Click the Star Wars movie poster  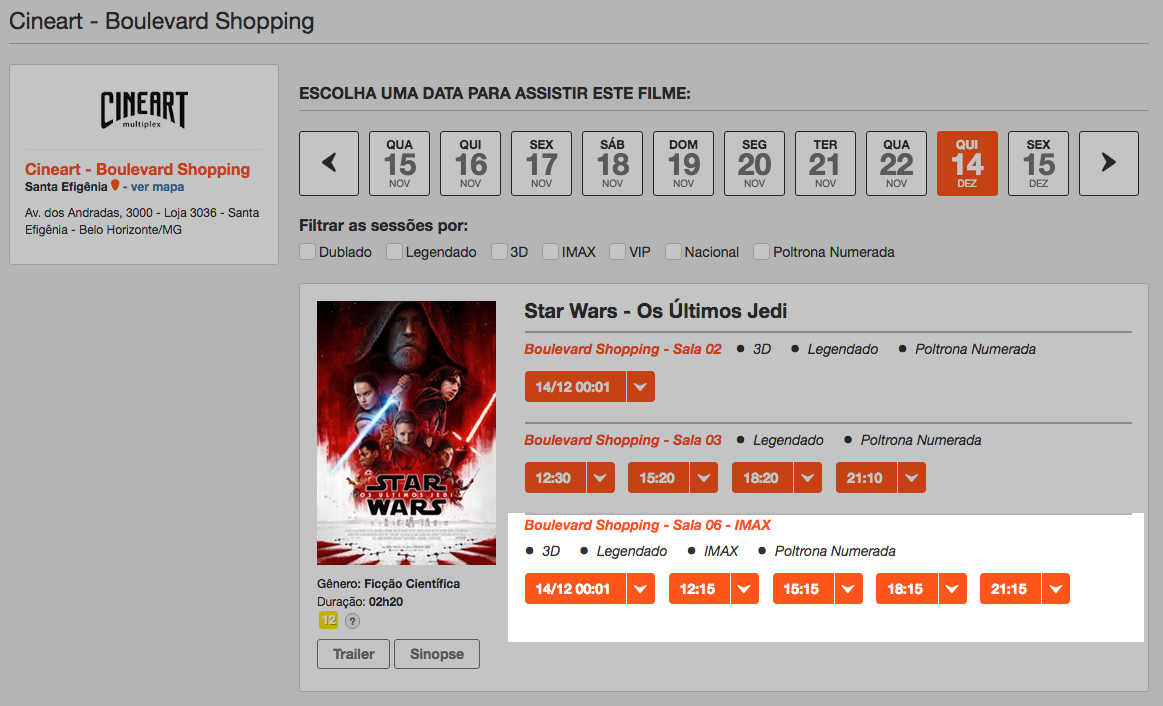tap(406, 433)
